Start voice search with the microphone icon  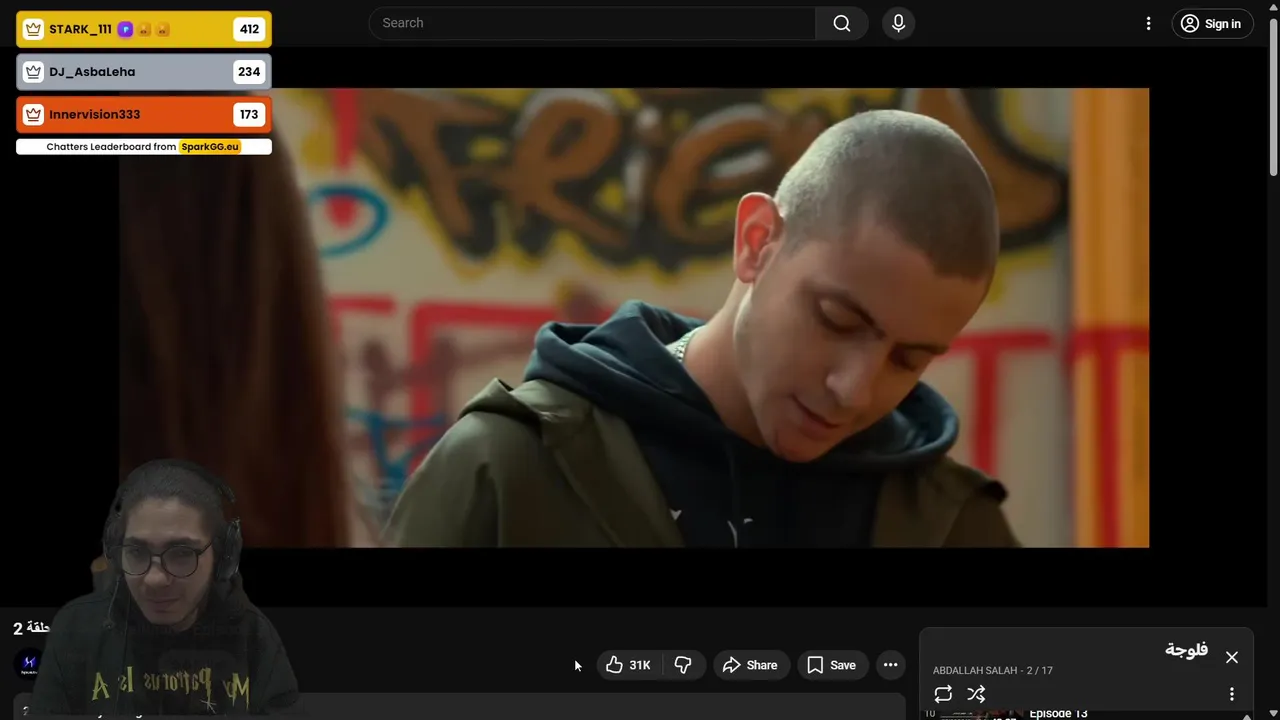(x=898, y=23)
